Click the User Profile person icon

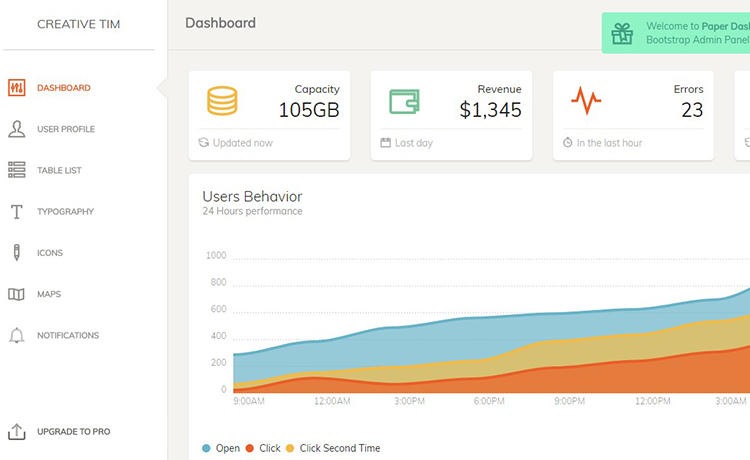tap(17, 129)
